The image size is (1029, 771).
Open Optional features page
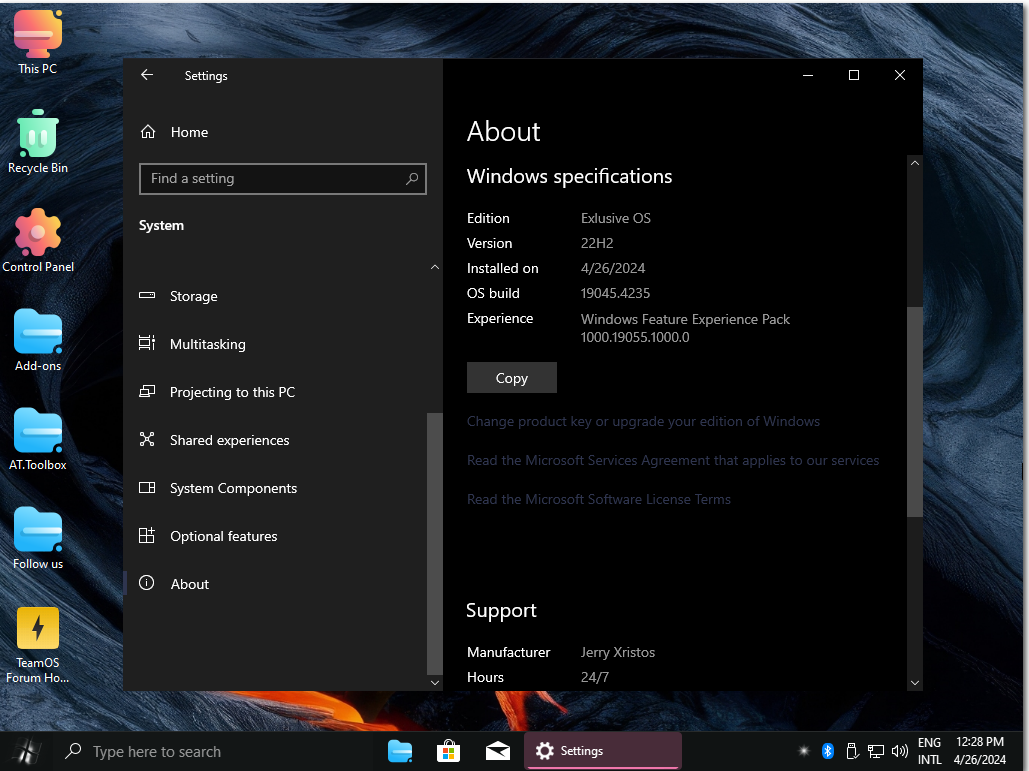point(223,536)
